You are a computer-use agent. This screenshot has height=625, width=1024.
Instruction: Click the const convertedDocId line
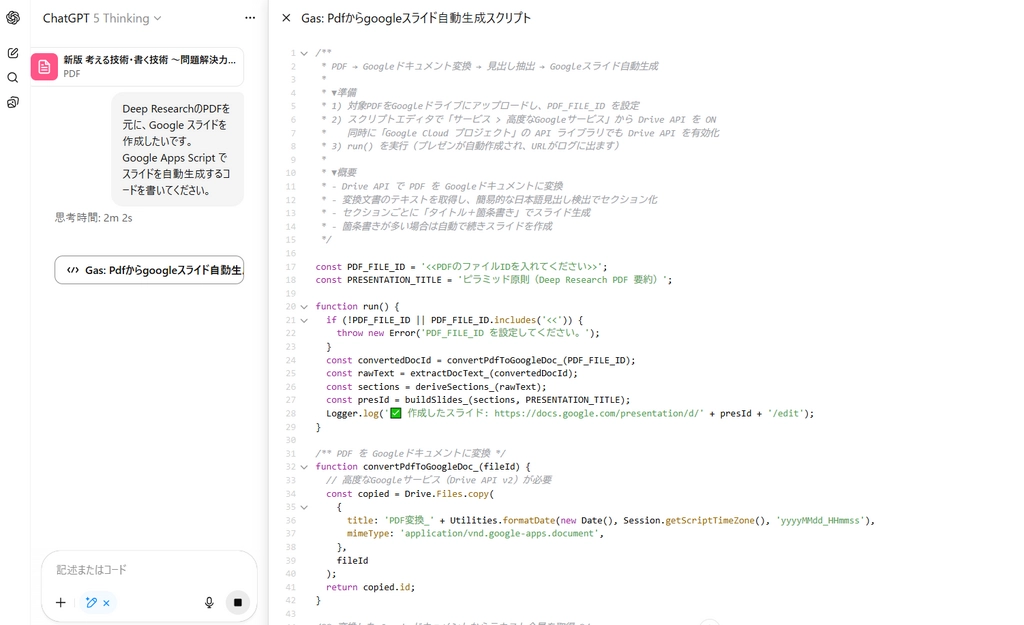pos(481,360)
